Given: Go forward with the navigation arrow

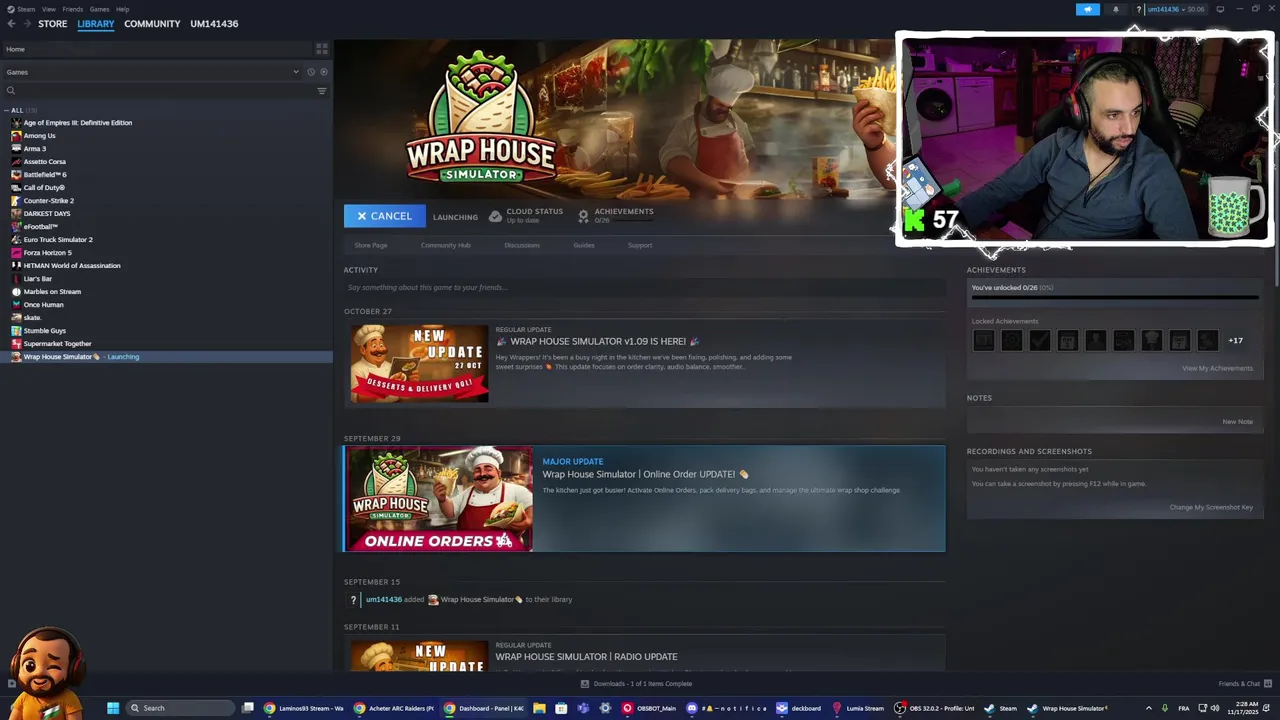Looking at the screenshot, I should (x=26, y=24).
